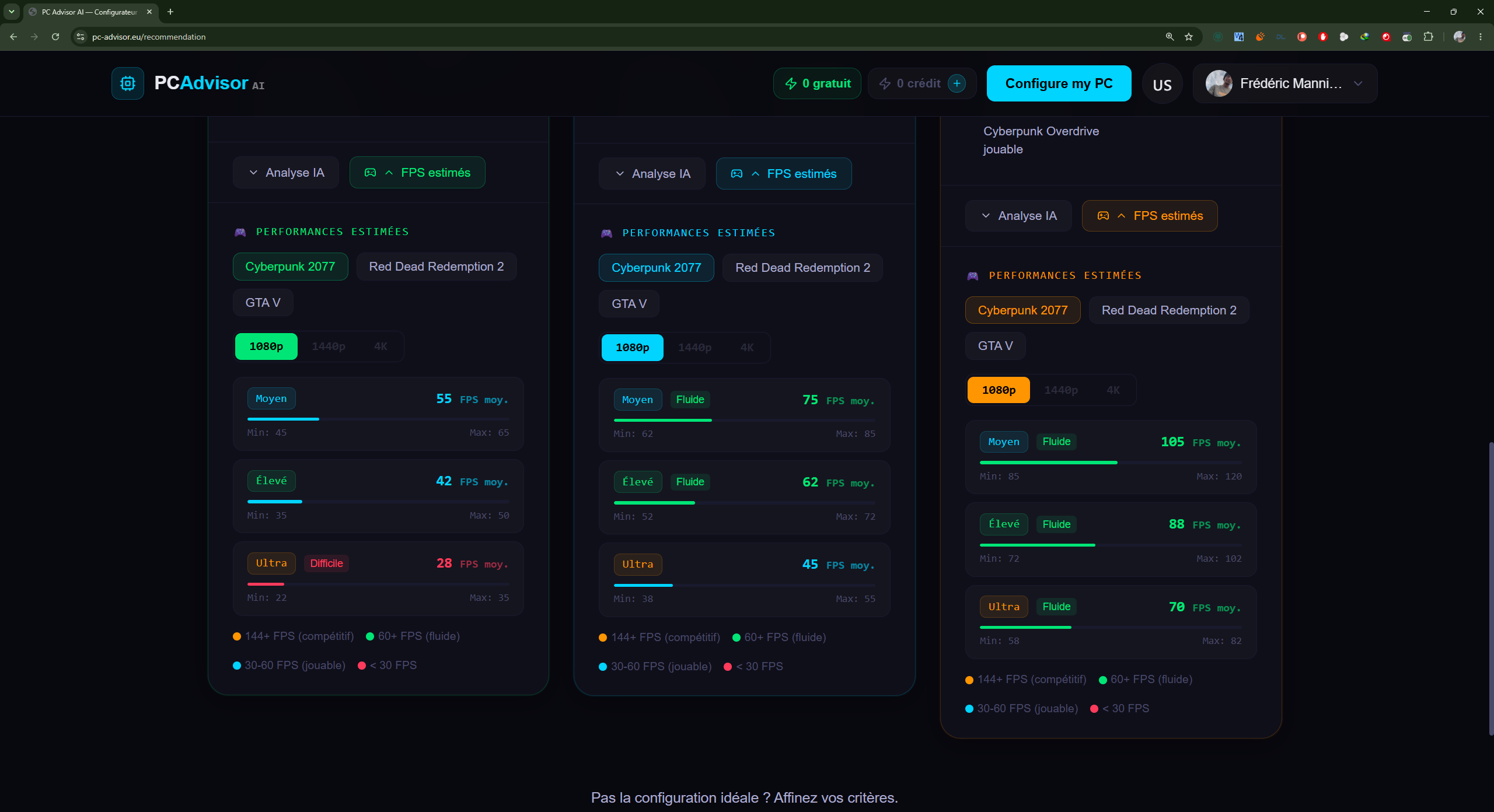Screen dimensions: 1494x812
Task: Click gamepad icon in blue FPS estimés button
Action: 737,174
